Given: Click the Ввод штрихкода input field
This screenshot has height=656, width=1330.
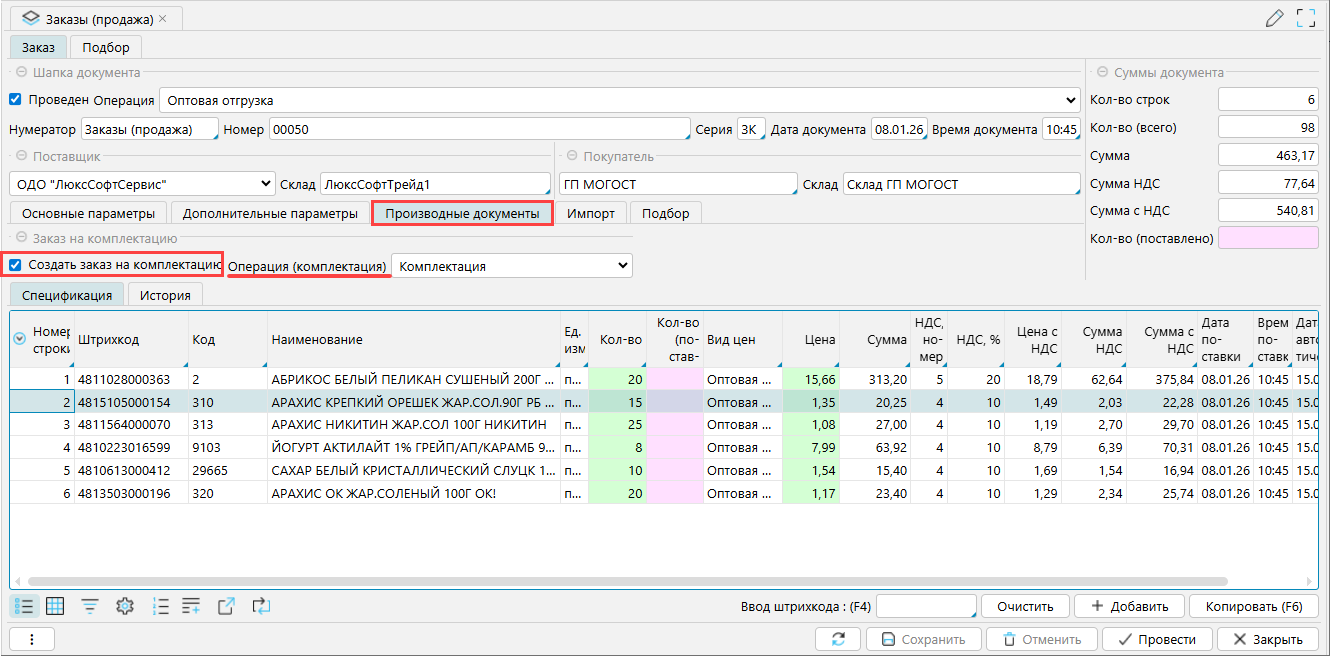Looking at the screenshot, I should click(x=925, y=606).
